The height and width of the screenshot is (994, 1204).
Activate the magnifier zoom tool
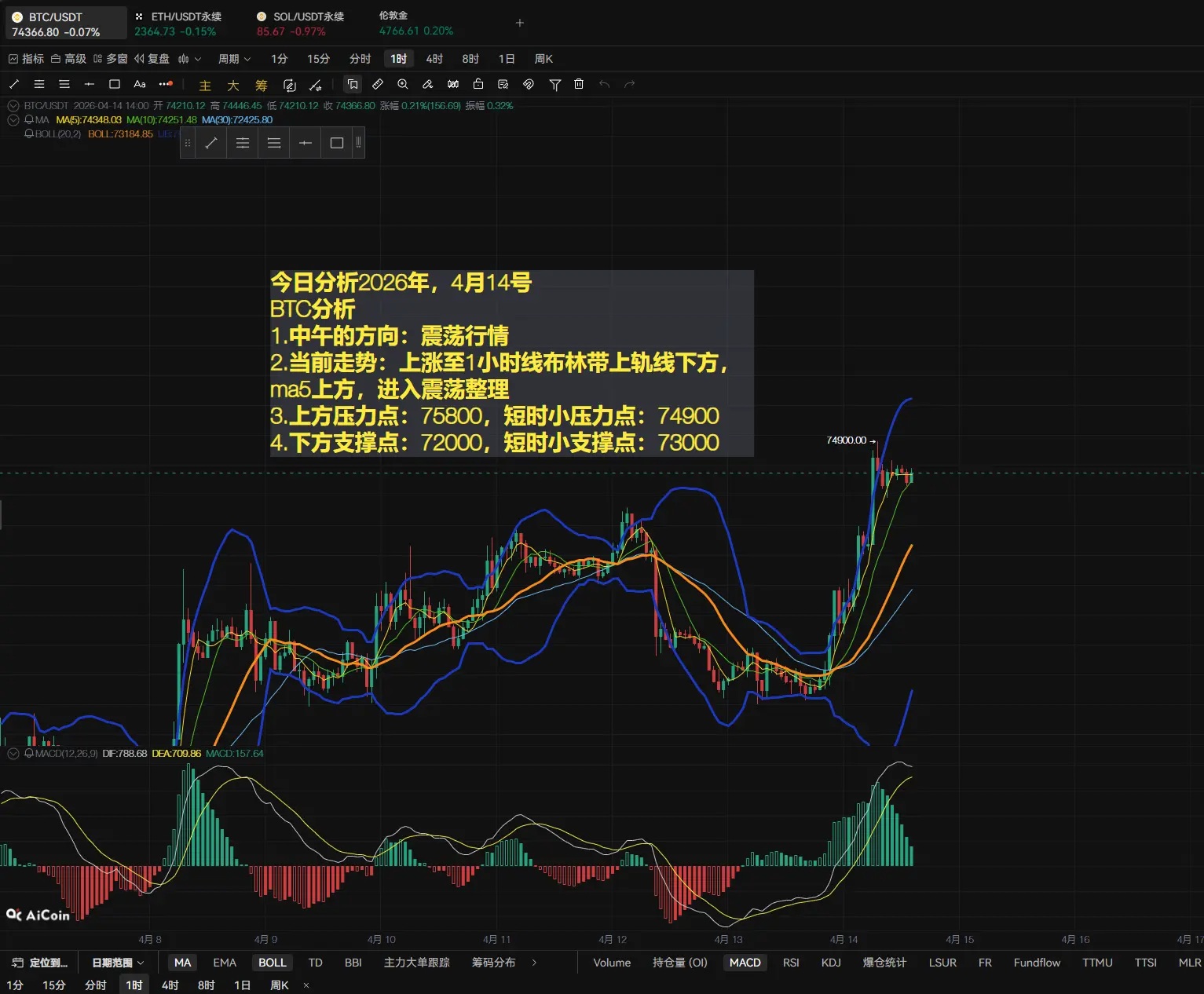point(403,84)
